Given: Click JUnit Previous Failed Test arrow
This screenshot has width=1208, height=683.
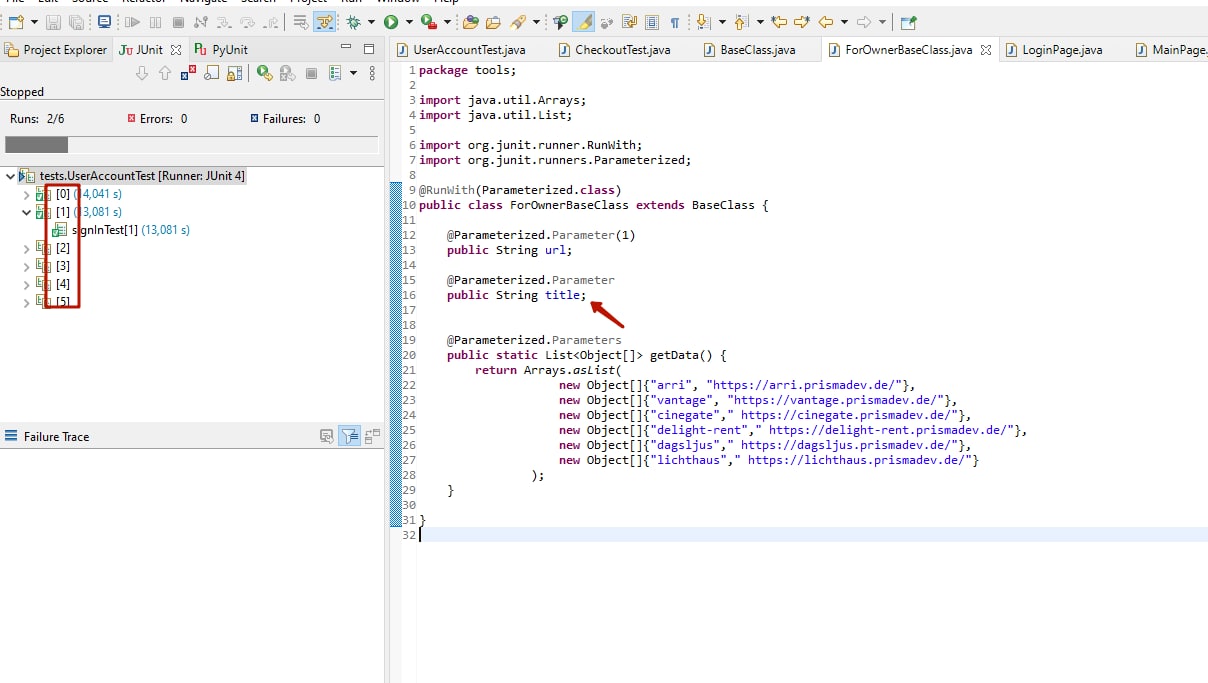Looking at the screenshot, I should tap(165, 73).
